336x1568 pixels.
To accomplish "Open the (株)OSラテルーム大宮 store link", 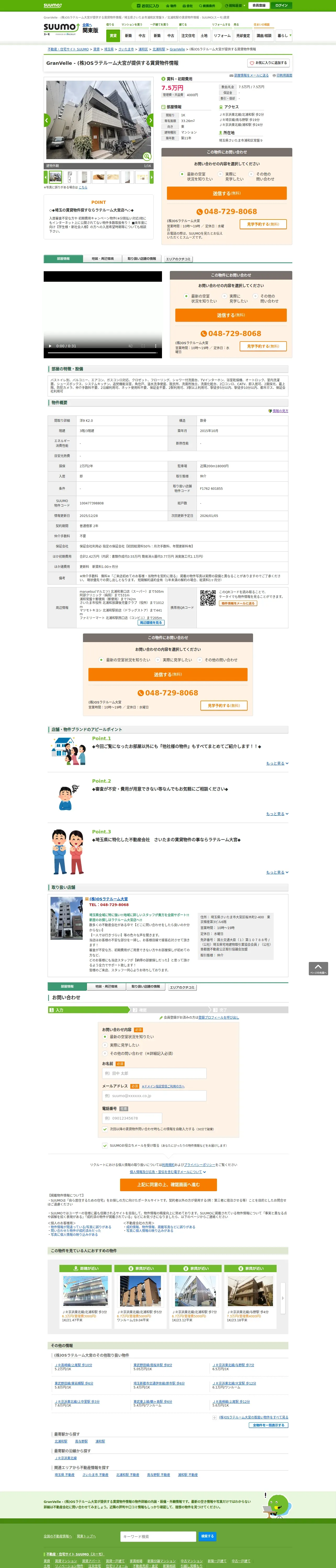I will tap(109, 899).
